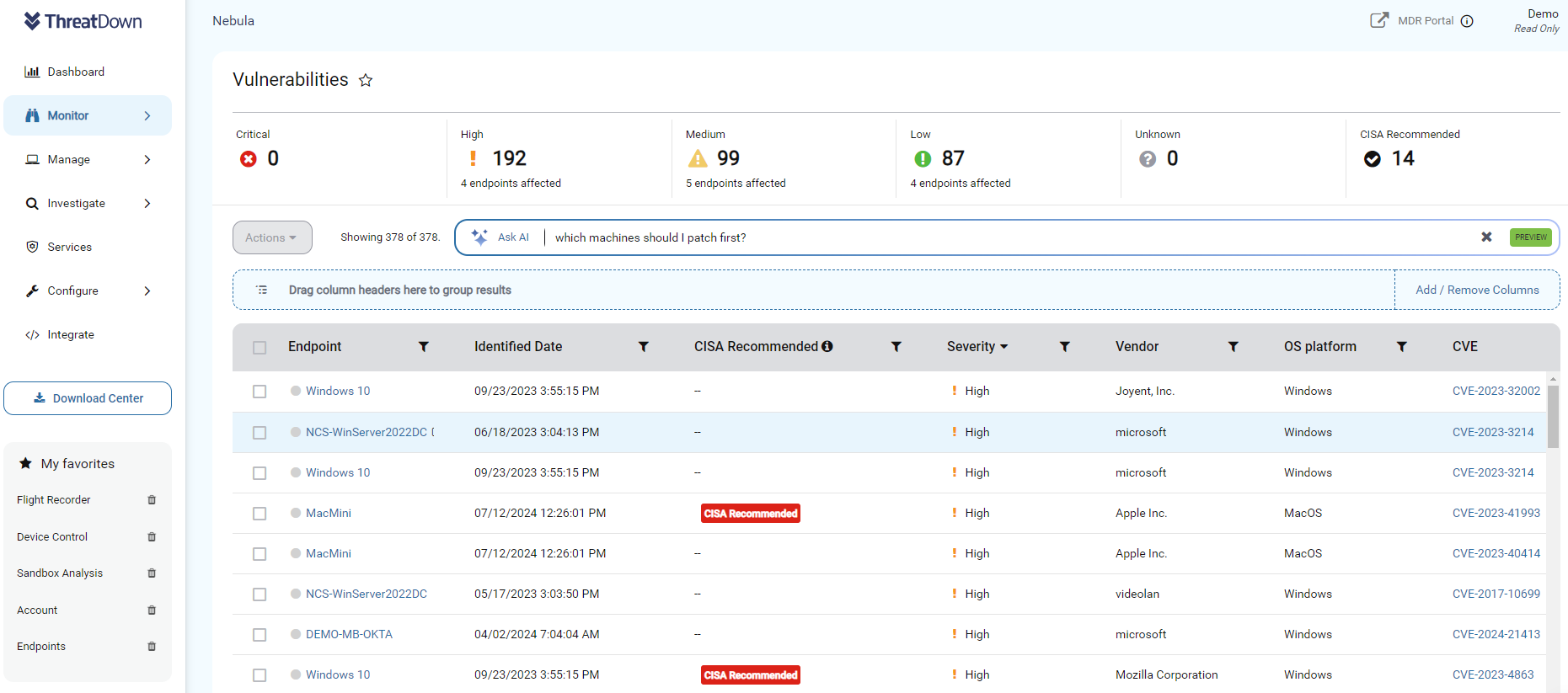Open the Actions dropdown
The height and width of the screenshot is (693, 1568).
click(272, 237)
